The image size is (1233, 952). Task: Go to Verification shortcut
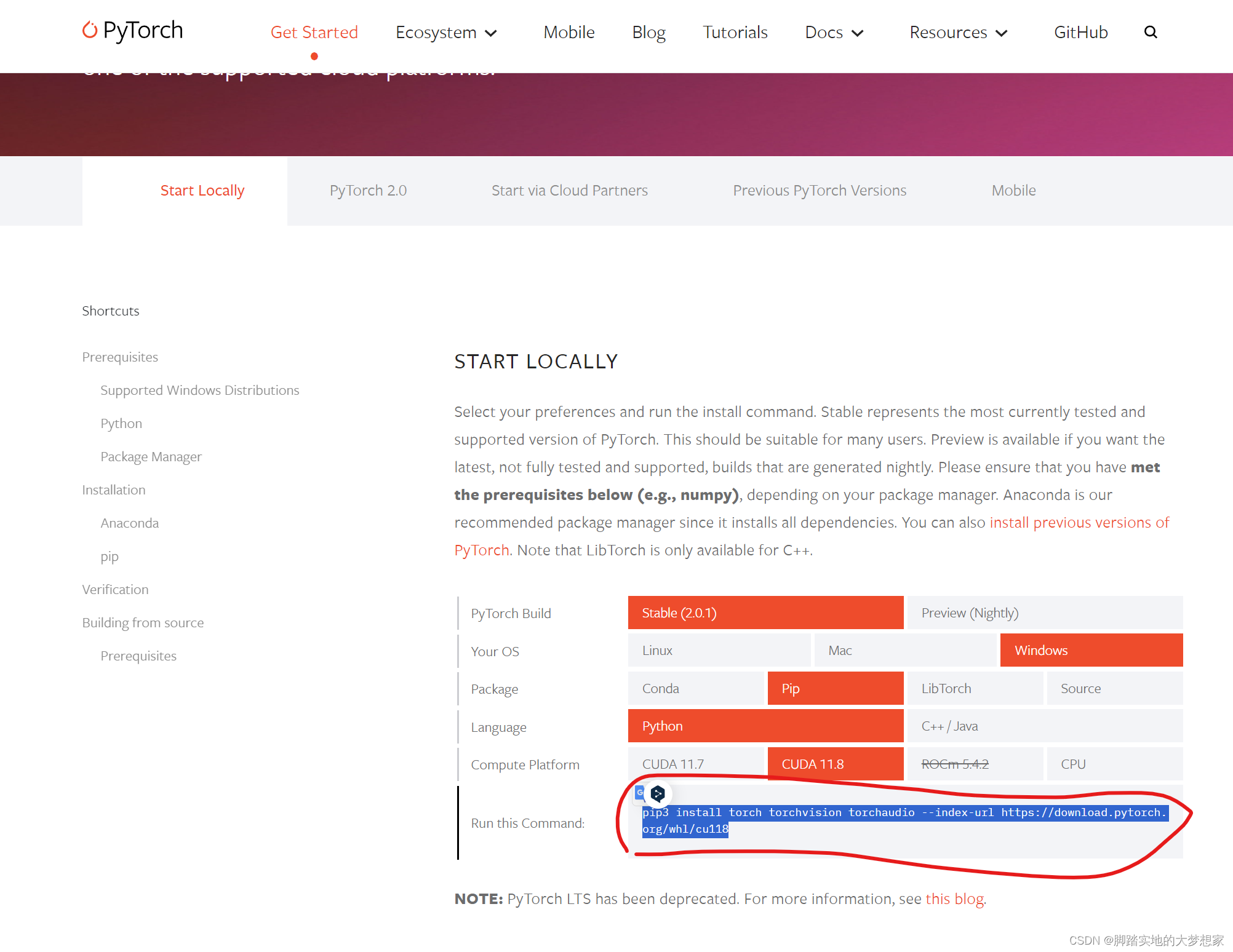pyautogui.click(x=115, y=589)
